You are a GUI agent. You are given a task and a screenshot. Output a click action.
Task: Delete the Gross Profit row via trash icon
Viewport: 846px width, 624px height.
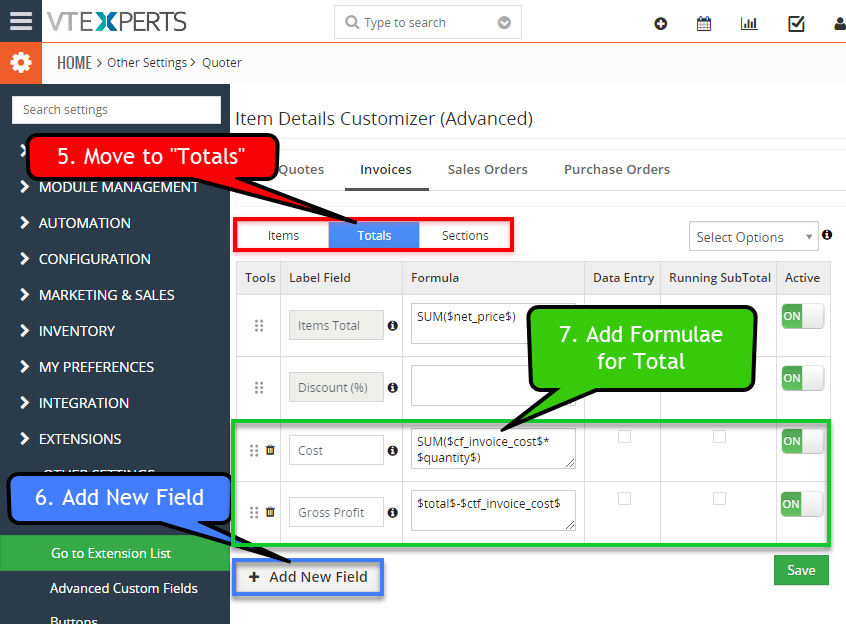[x=270, y=512]
